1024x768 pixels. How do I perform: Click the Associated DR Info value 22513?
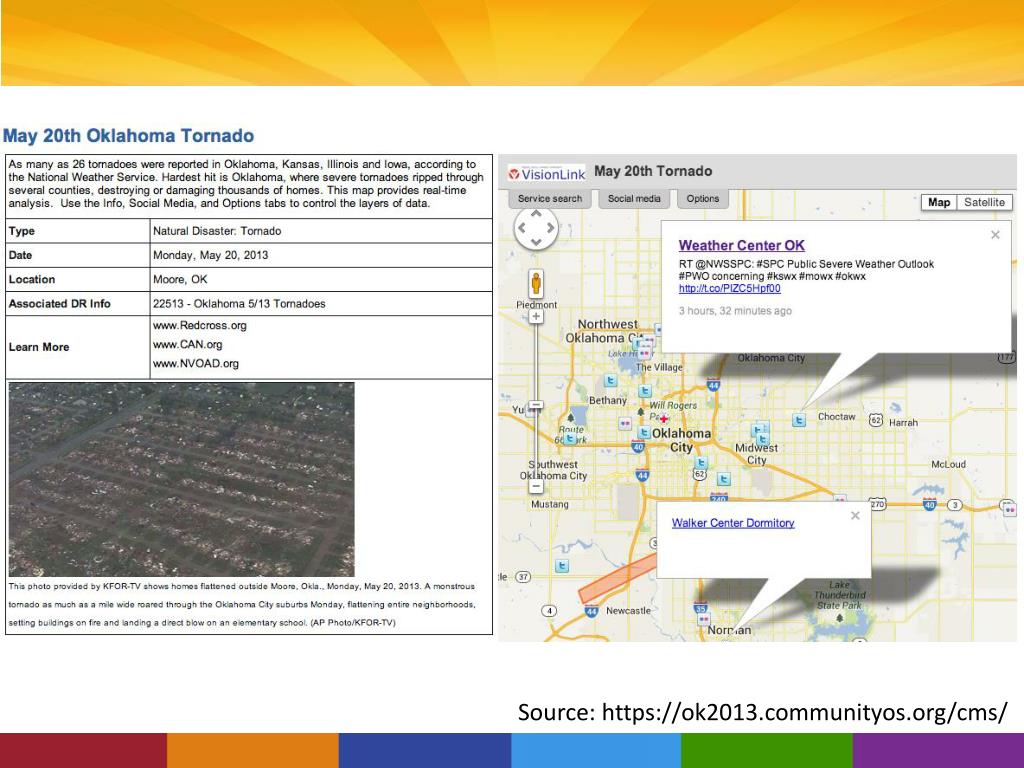coord(239,304)
